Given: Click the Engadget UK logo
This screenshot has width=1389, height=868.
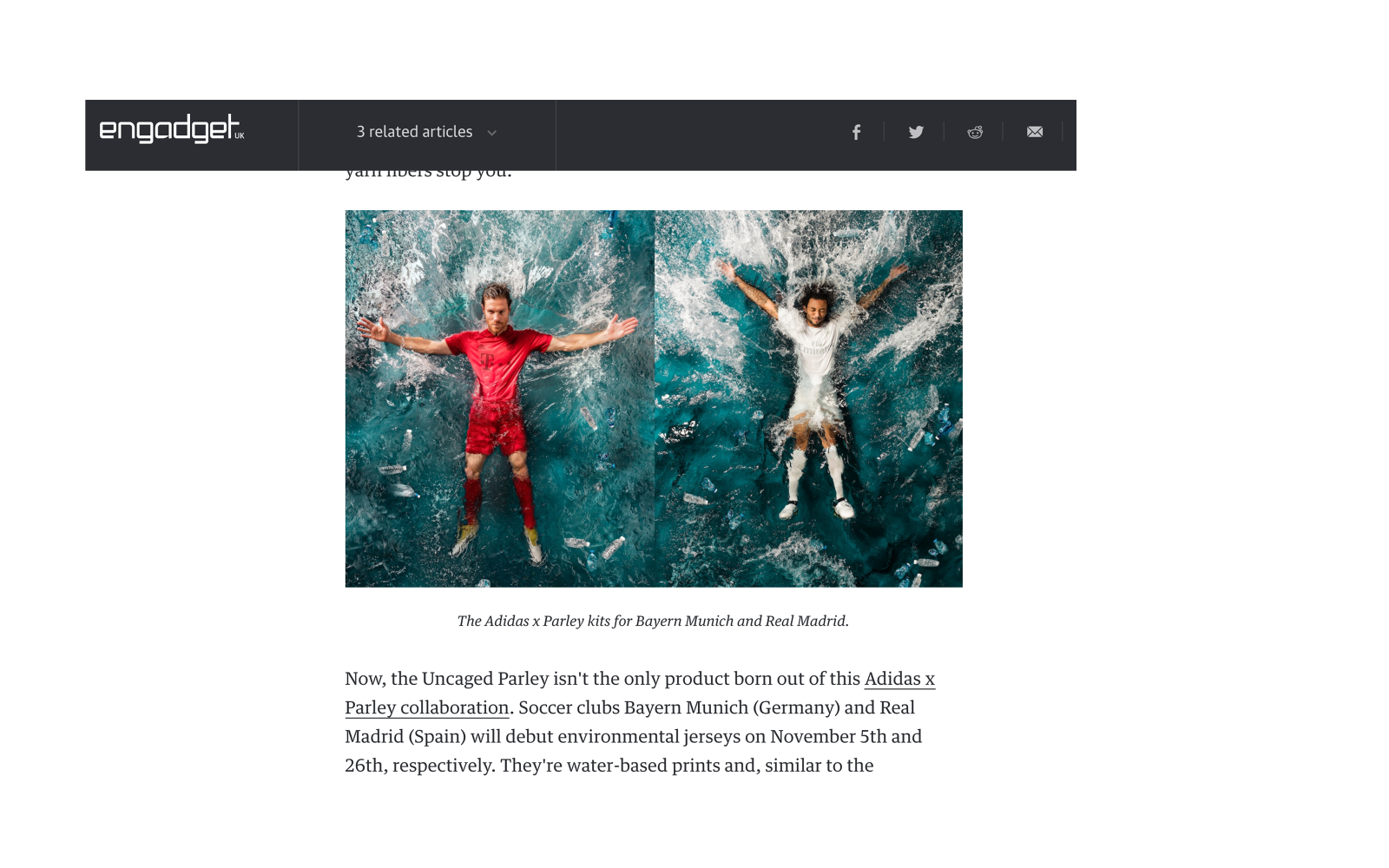Looking at the screenshot, I should pos(172,129).
